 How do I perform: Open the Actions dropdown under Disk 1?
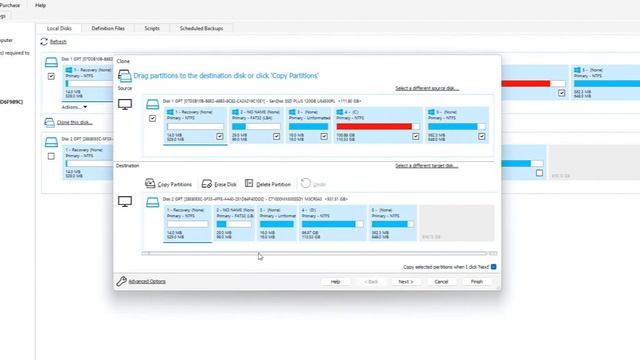click(74, 107)
